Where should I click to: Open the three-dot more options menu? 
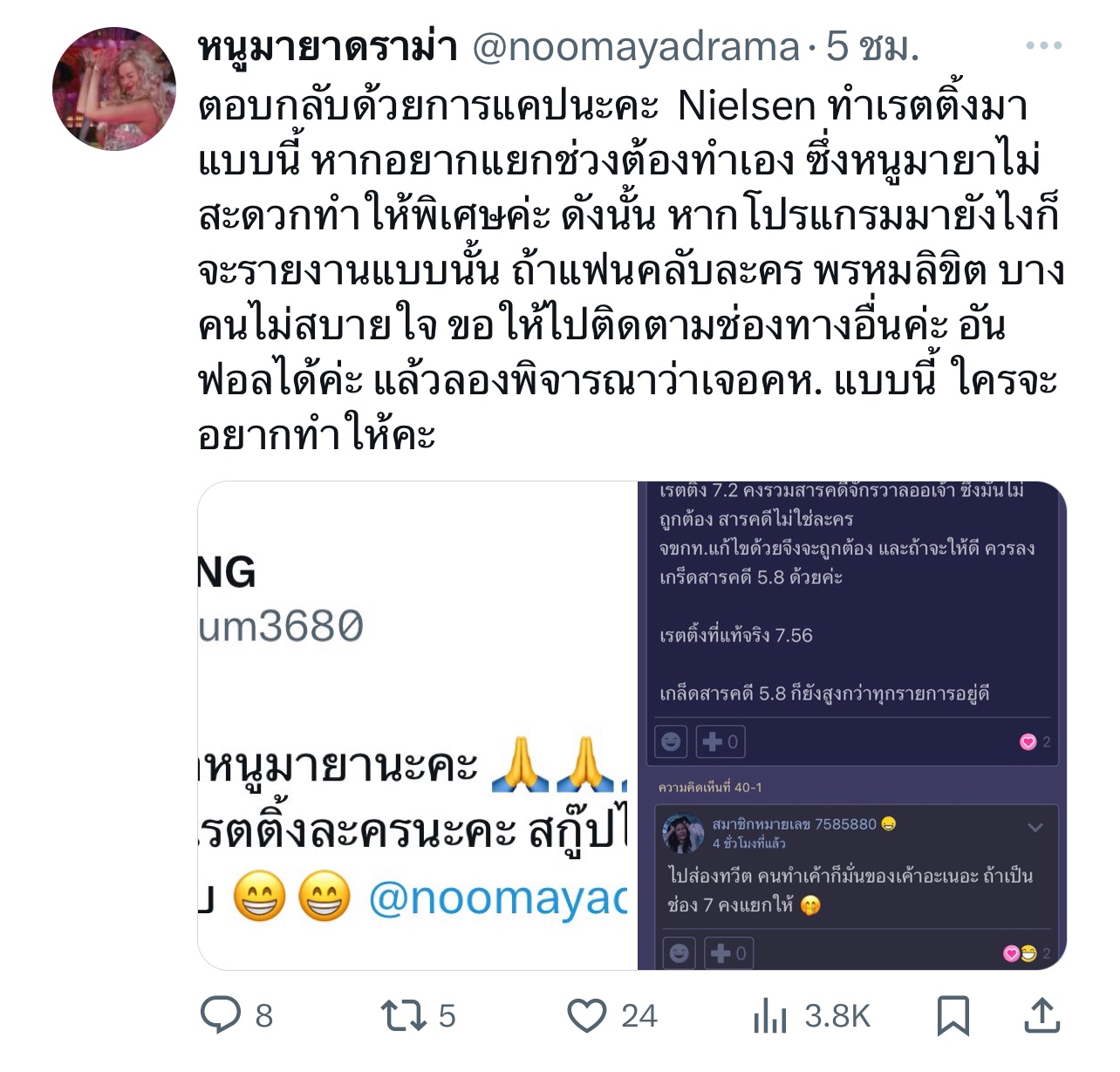1043,45
